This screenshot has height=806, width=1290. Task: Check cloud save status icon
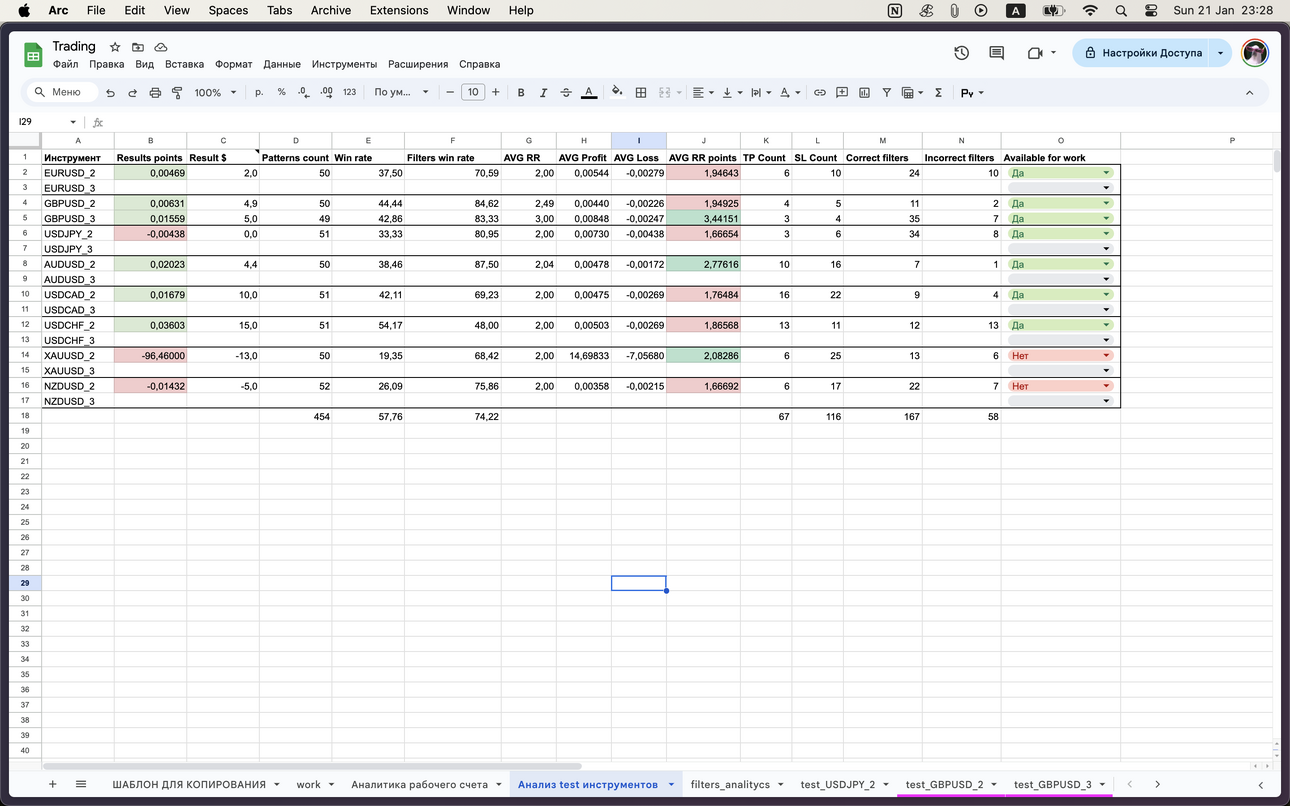pos(161,47)
